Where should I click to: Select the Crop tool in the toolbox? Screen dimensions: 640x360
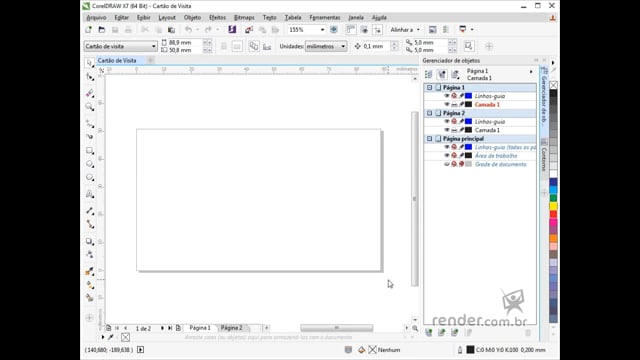click(90, 93)
